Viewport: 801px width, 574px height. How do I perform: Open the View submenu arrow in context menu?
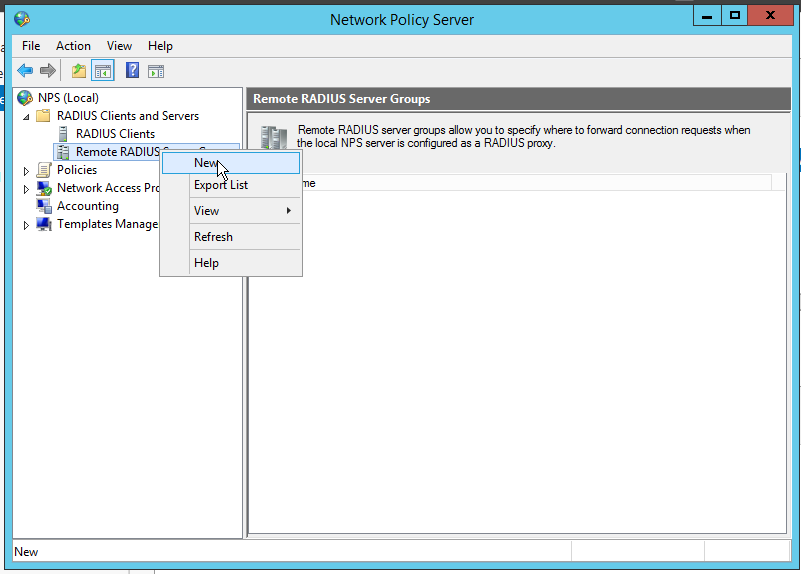pos(289,210)
